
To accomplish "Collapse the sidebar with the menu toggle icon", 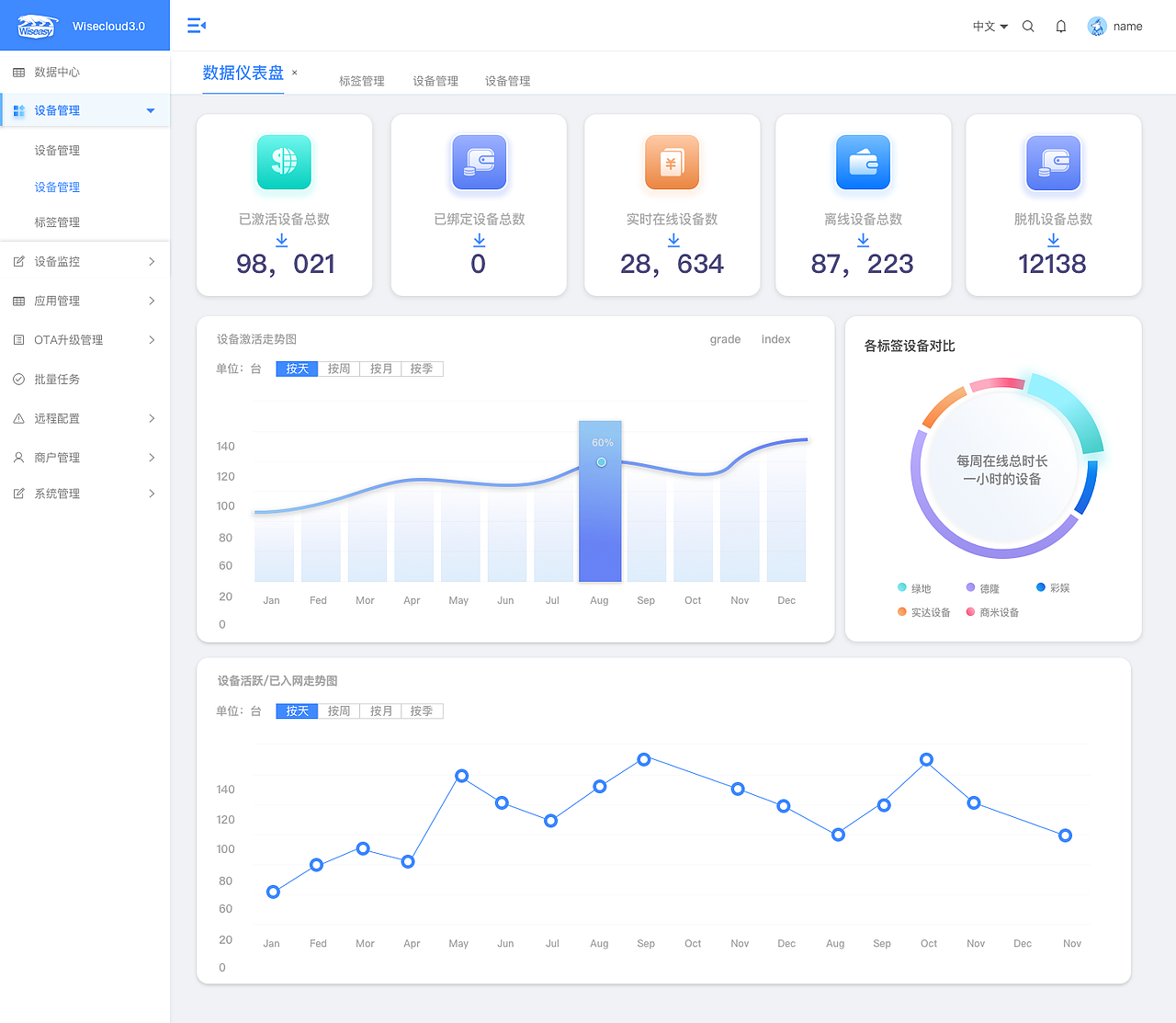I will (x=197, y=26).
